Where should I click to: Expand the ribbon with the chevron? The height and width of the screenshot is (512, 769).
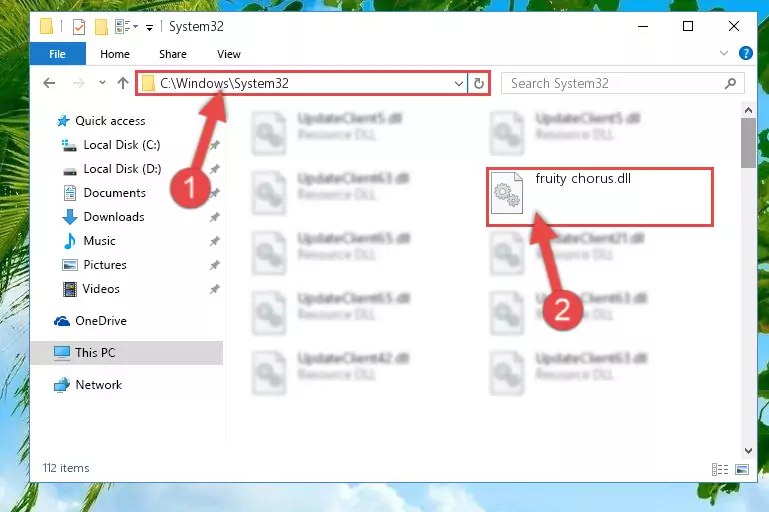click(x=723, y=53)
